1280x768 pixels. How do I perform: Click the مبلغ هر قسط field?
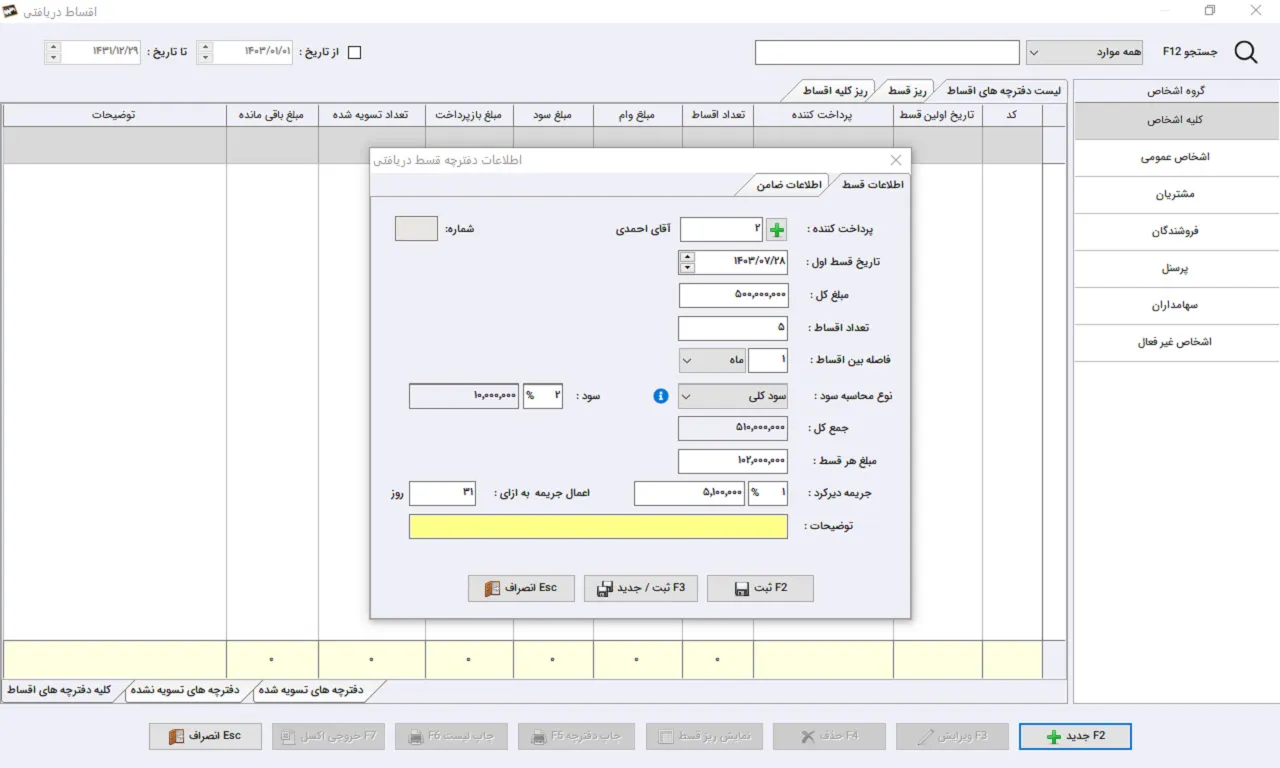coord(733,461)
